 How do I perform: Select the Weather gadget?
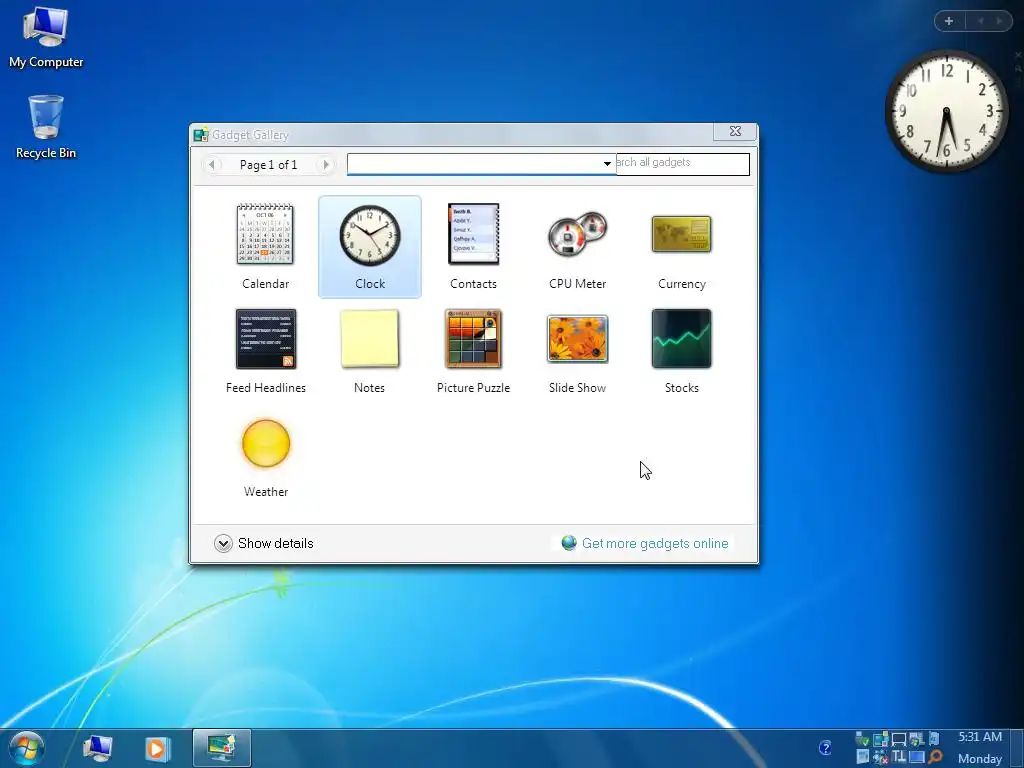point(265,455)
